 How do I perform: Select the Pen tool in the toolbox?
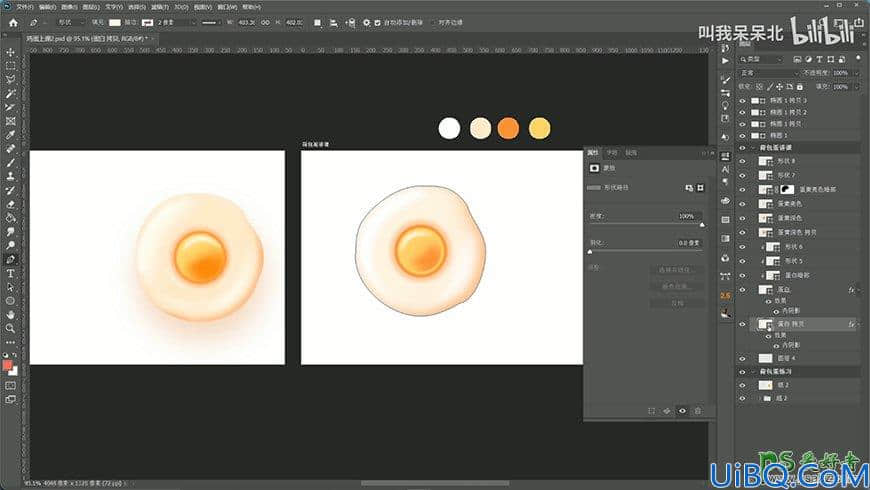click(x=11, y=260)
